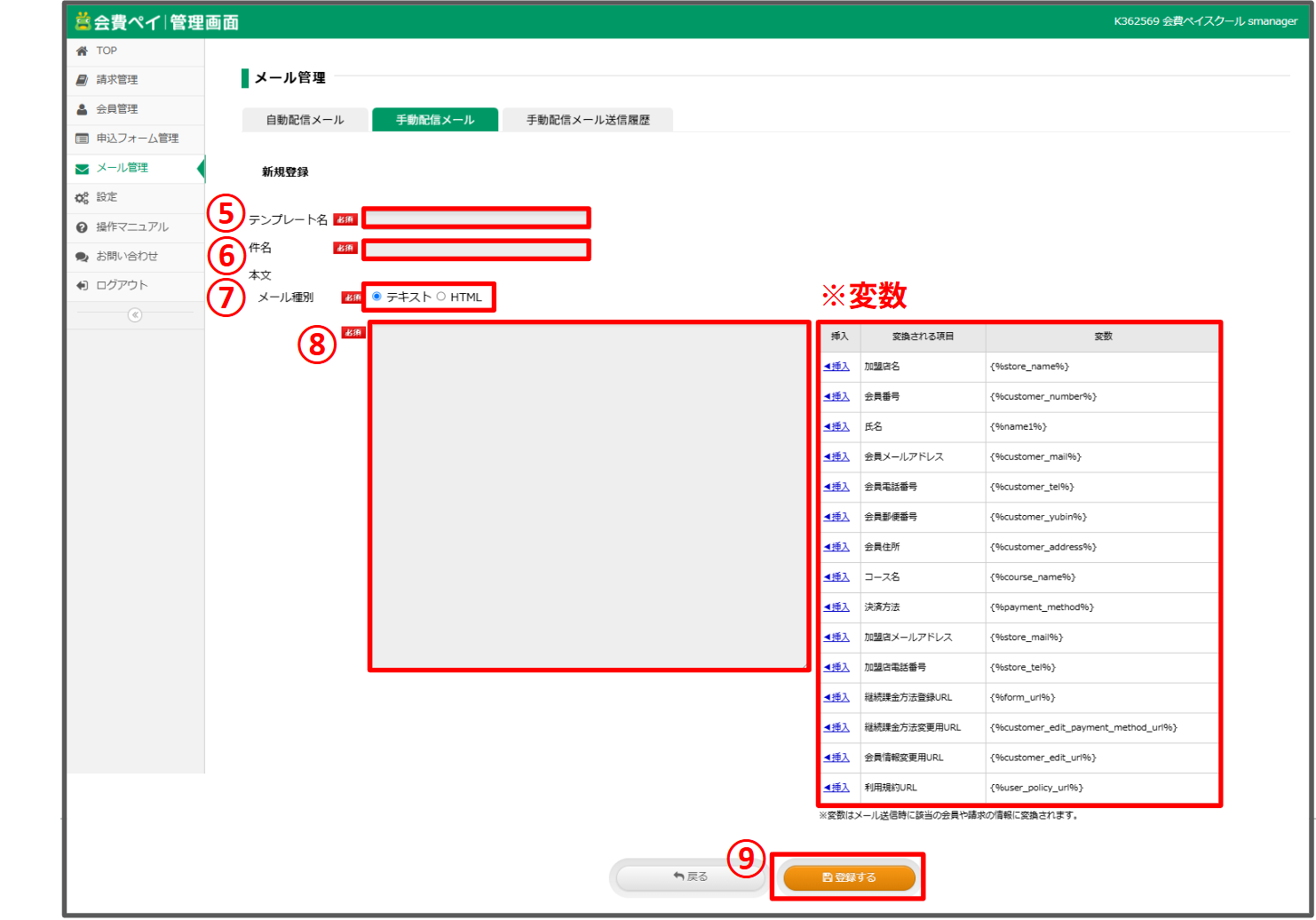Screen dimensions: 1316x920
Task: Click inside the mail body text area
Action: click(x=589, y=496)
